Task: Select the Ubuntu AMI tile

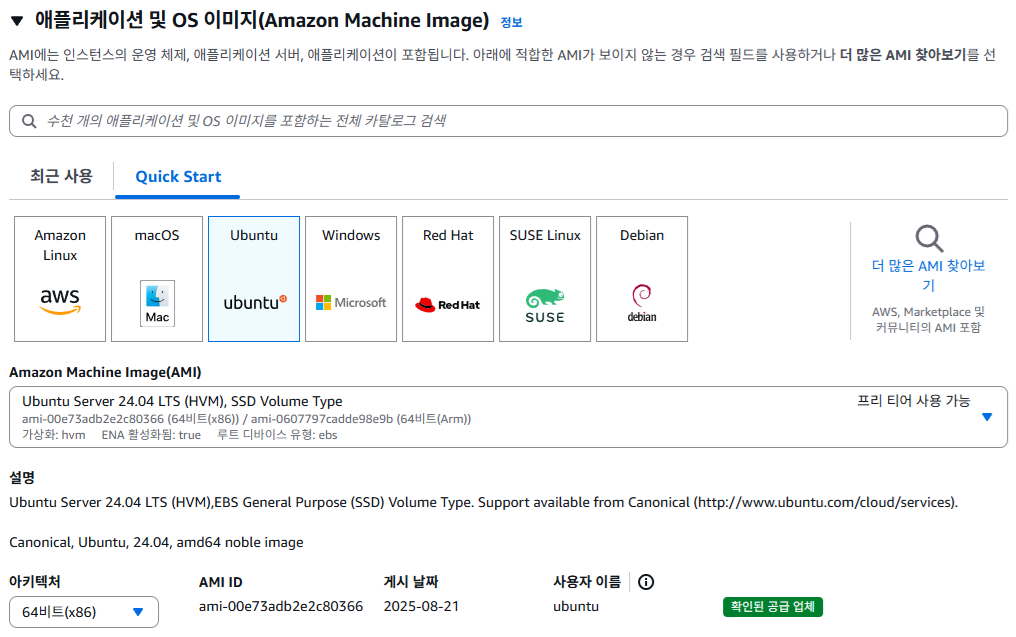Action: [x=254, y=279]
